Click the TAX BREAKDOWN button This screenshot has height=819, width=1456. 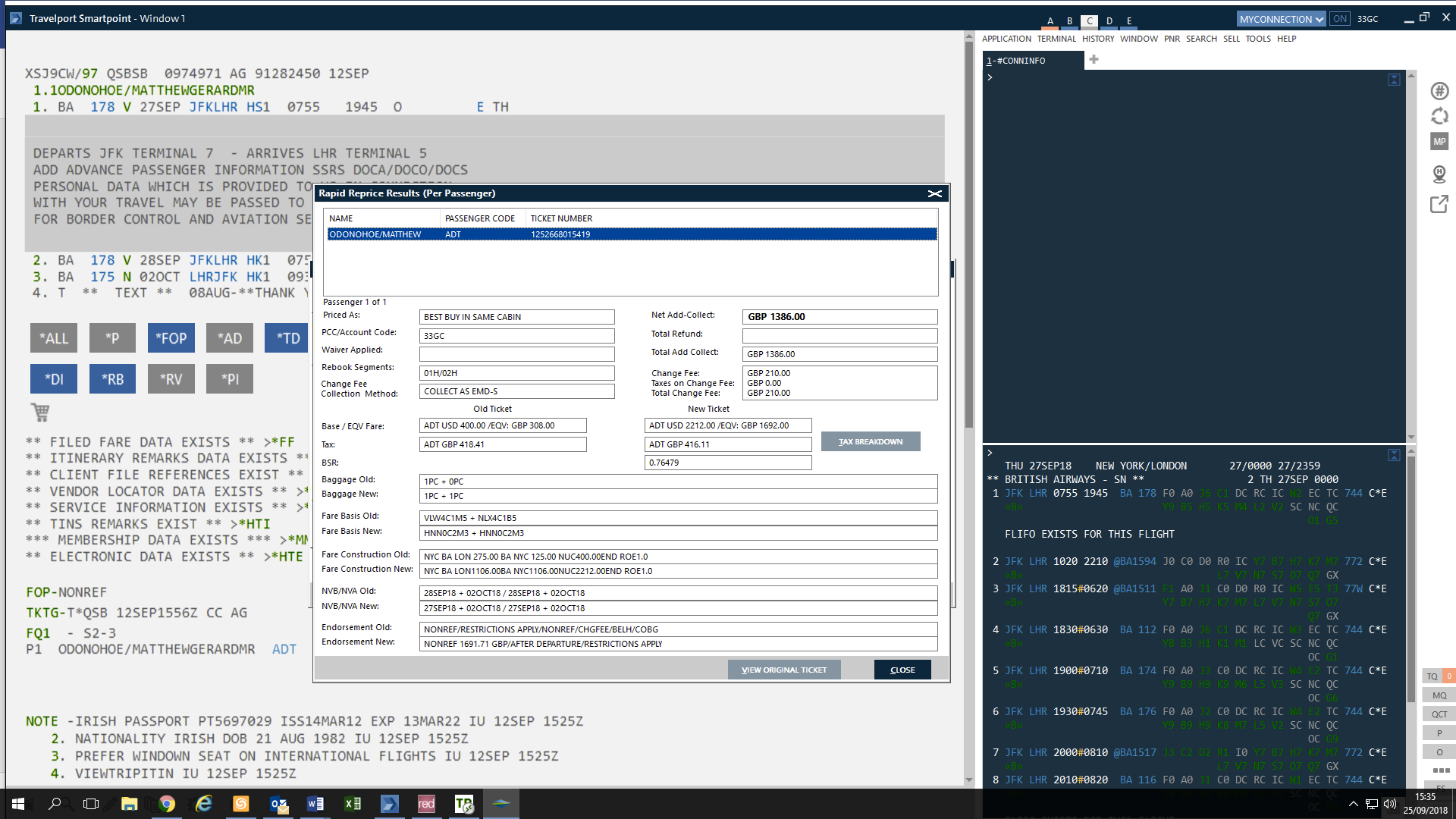pyautogui.click(x=871, y=441)
